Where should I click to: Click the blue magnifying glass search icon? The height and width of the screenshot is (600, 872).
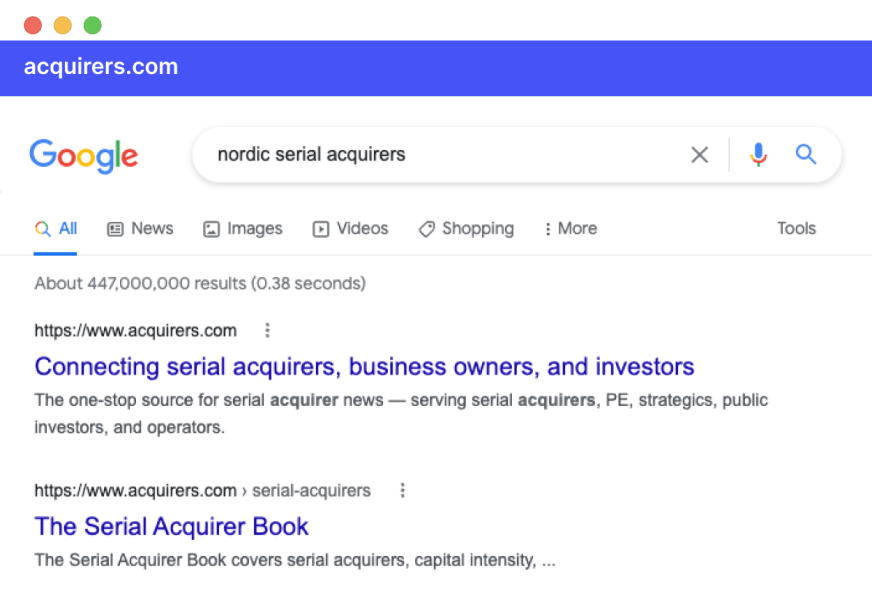coord(805,154)
